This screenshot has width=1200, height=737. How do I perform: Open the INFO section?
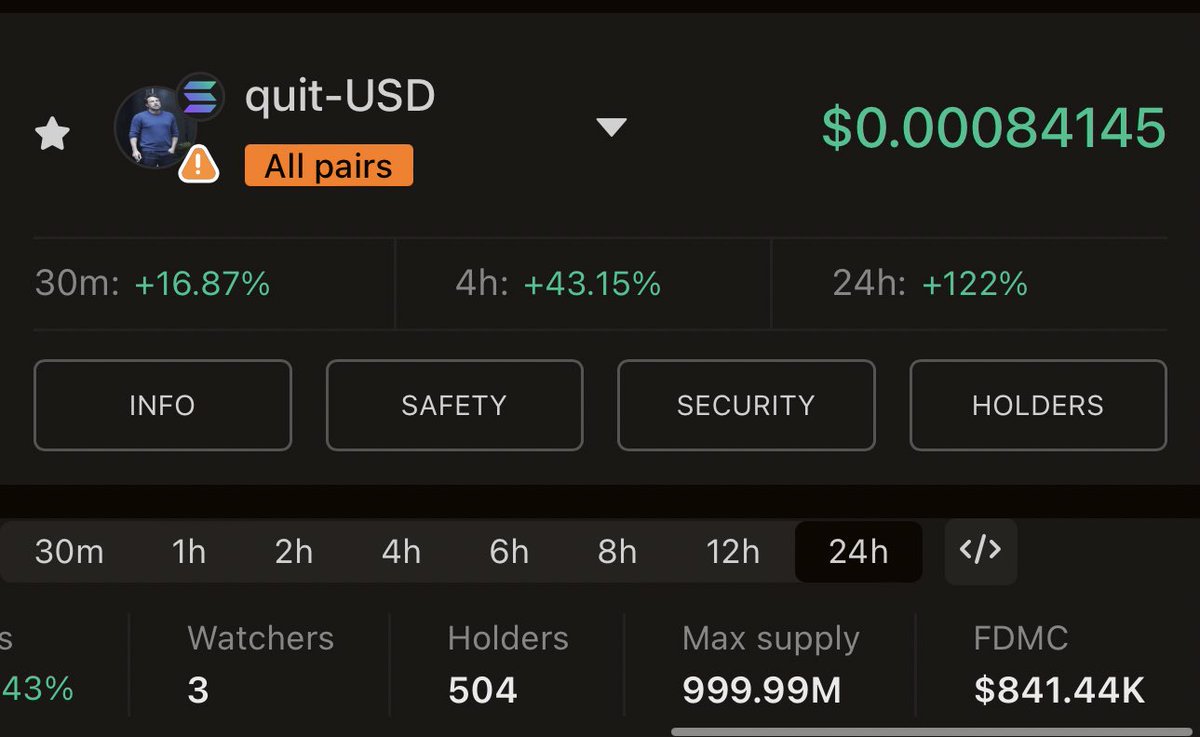coord(163,405)
